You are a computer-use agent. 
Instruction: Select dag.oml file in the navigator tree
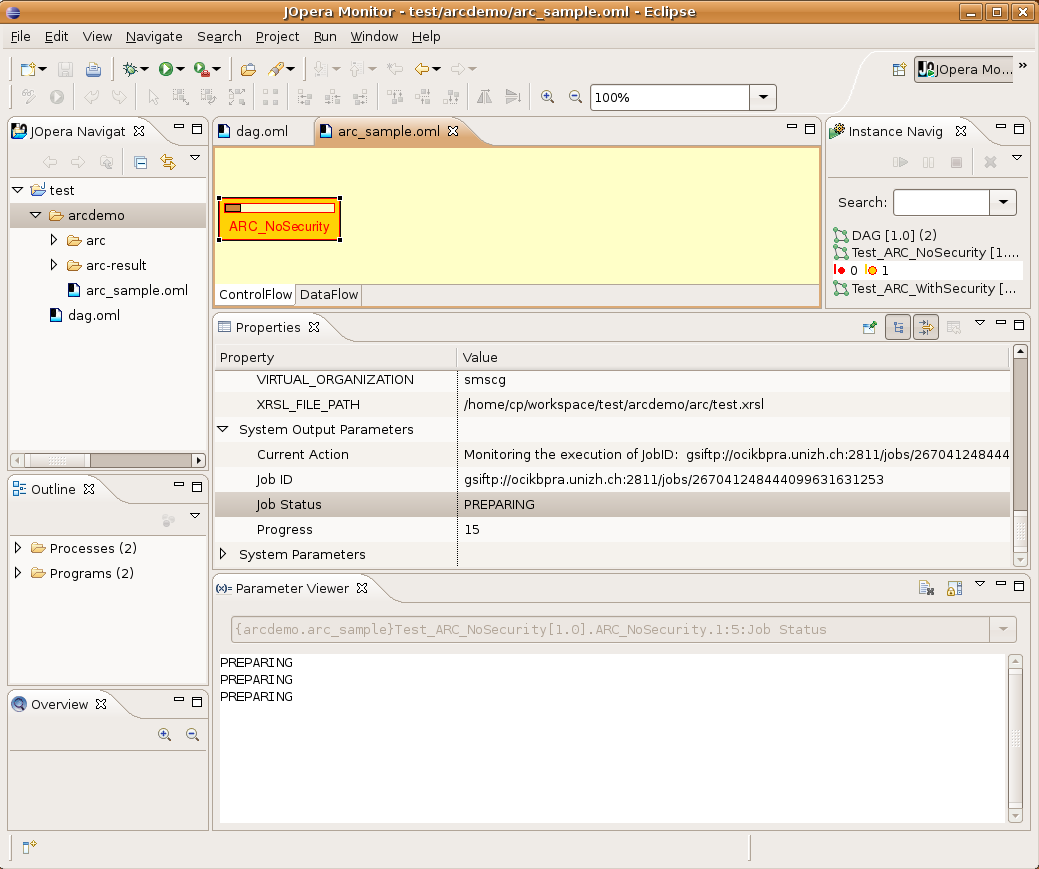(x=85, y=316)
